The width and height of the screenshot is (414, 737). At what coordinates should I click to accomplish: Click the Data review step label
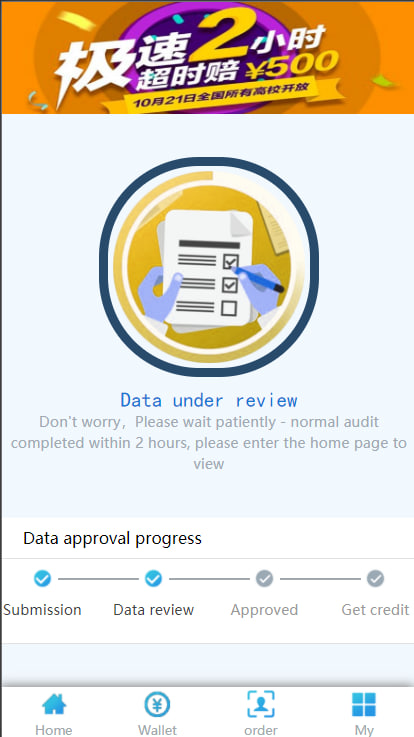[x=154, y=610]
